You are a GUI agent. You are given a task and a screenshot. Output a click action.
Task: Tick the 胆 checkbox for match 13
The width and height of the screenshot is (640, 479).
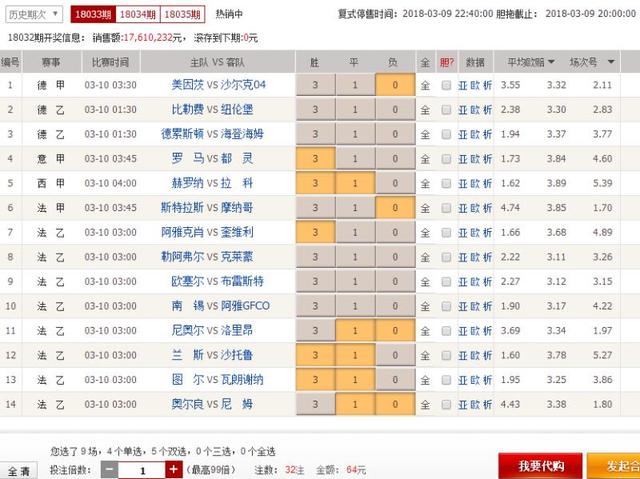[x=446, y=380]
